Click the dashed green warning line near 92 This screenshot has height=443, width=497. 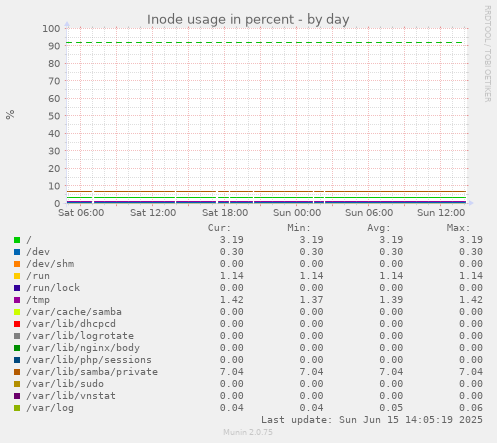tap(265, 43)
